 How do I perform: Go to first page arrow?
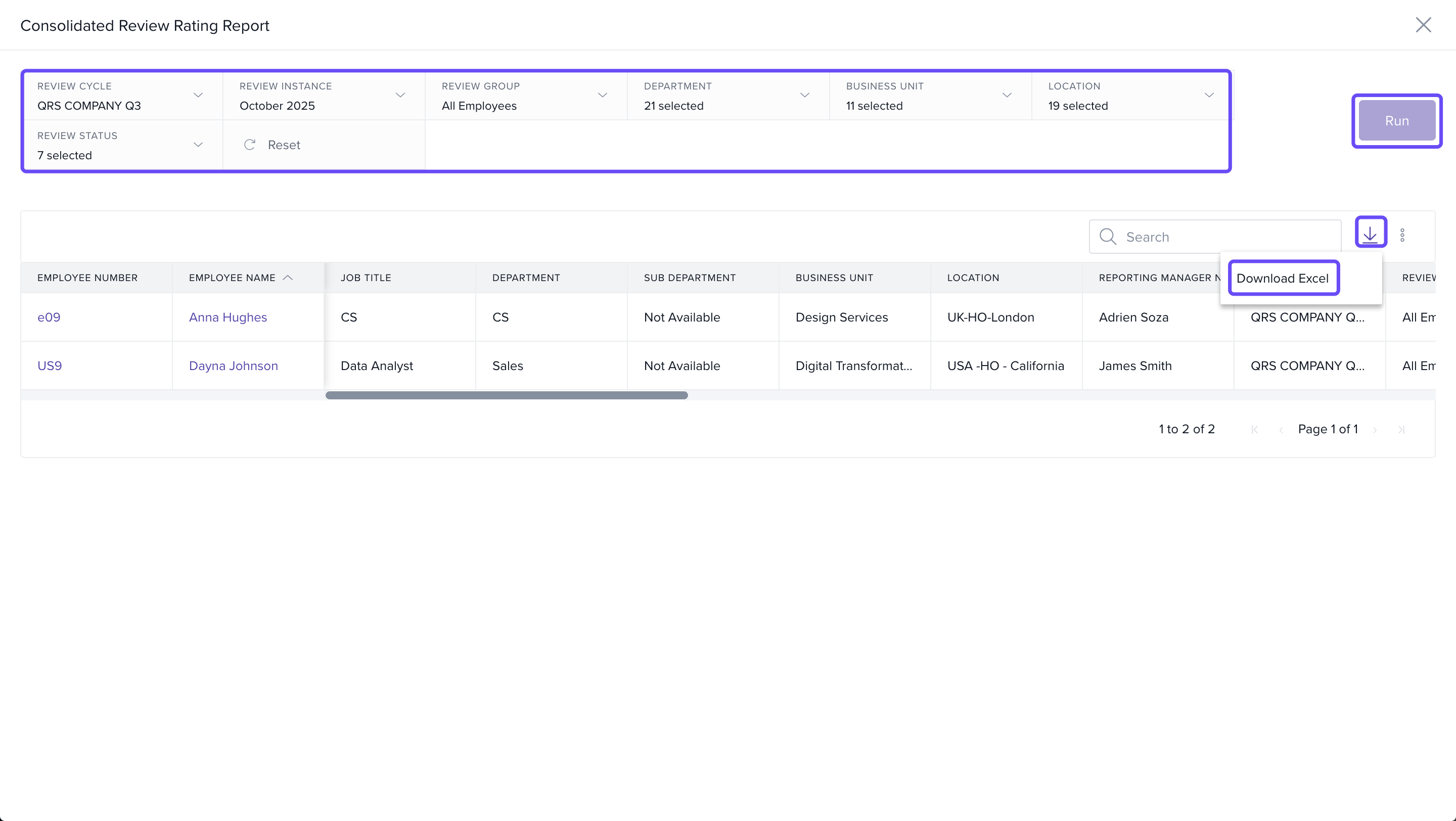point(1254,429)
